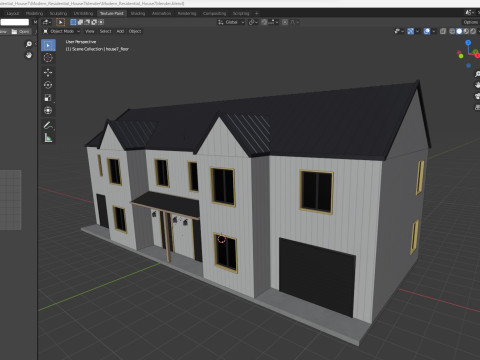480x360 pixels.
Task: Toggle proportional editing icon
Action: tap(285, 22)
